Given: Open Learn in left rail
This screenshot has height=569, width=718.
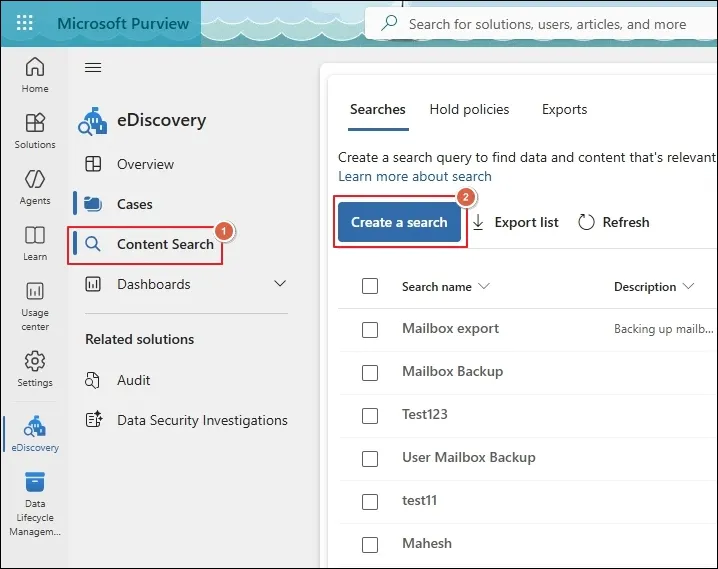Looking at the screenshot, I should point(35,244).
